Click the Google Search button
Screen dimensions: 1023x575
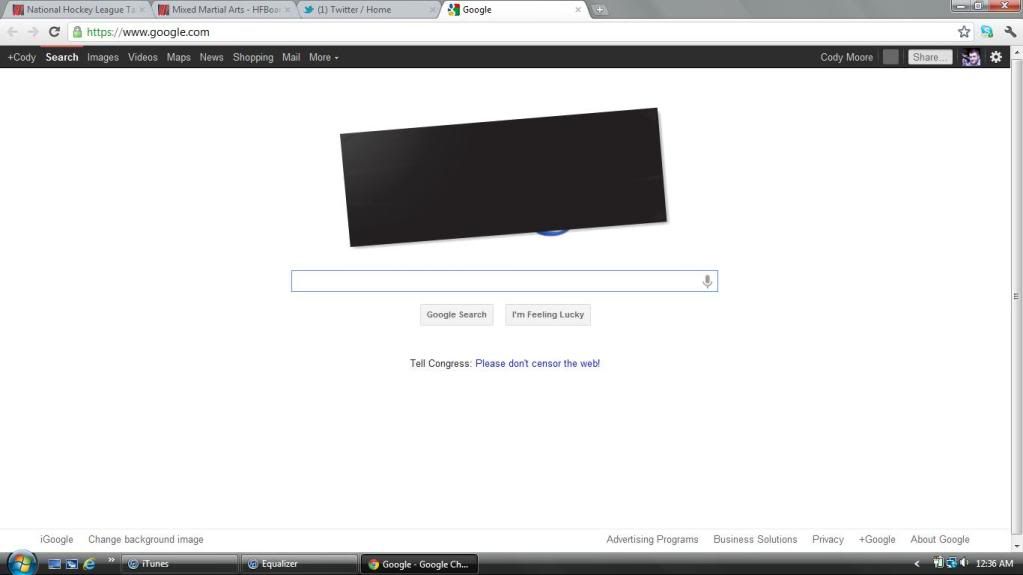[x=457, y=315]
